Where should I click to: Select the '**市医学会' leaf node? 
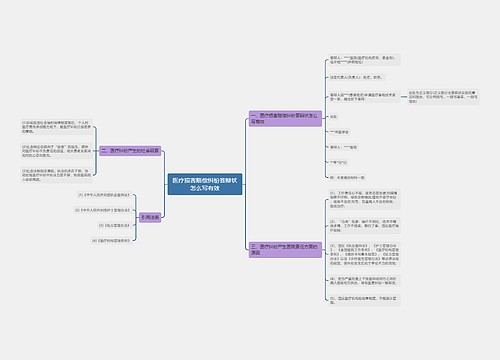point(339,132)
